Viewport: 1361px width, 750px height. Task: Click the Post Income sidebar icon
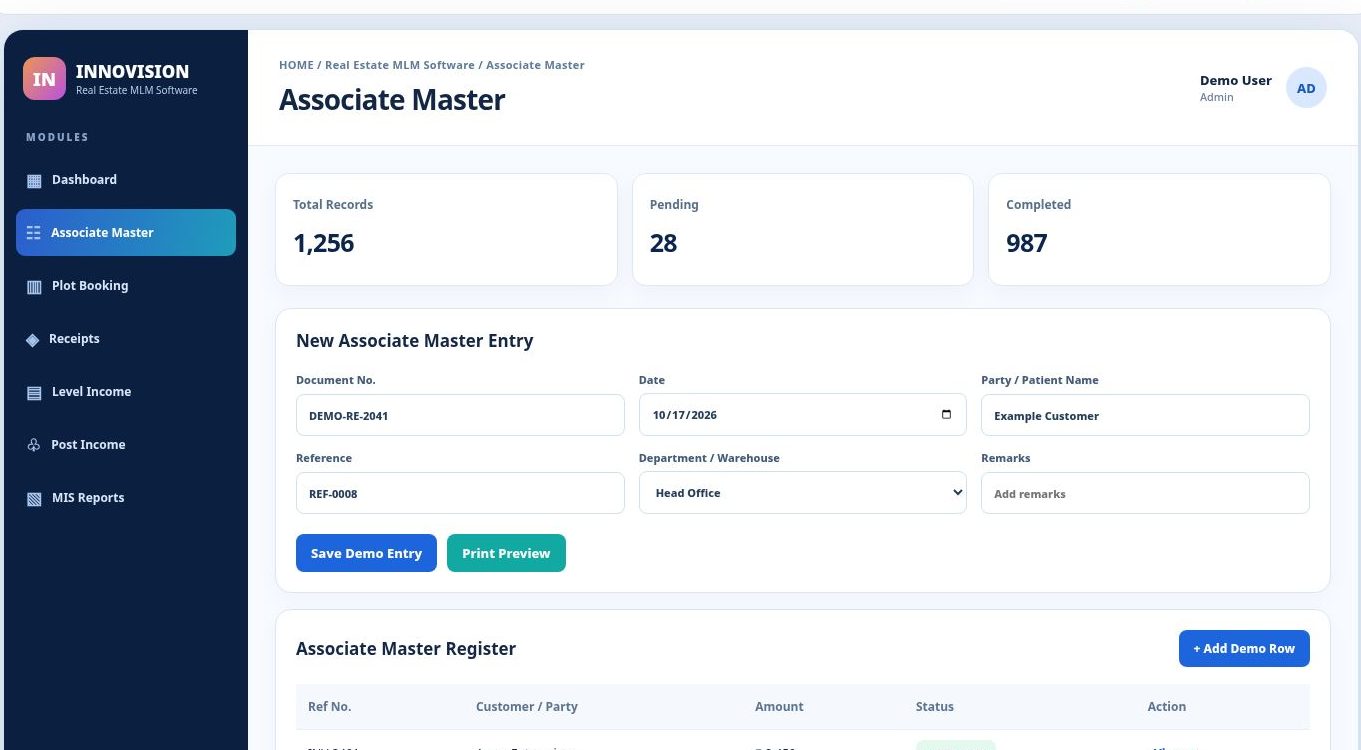(x=34, y=446)
